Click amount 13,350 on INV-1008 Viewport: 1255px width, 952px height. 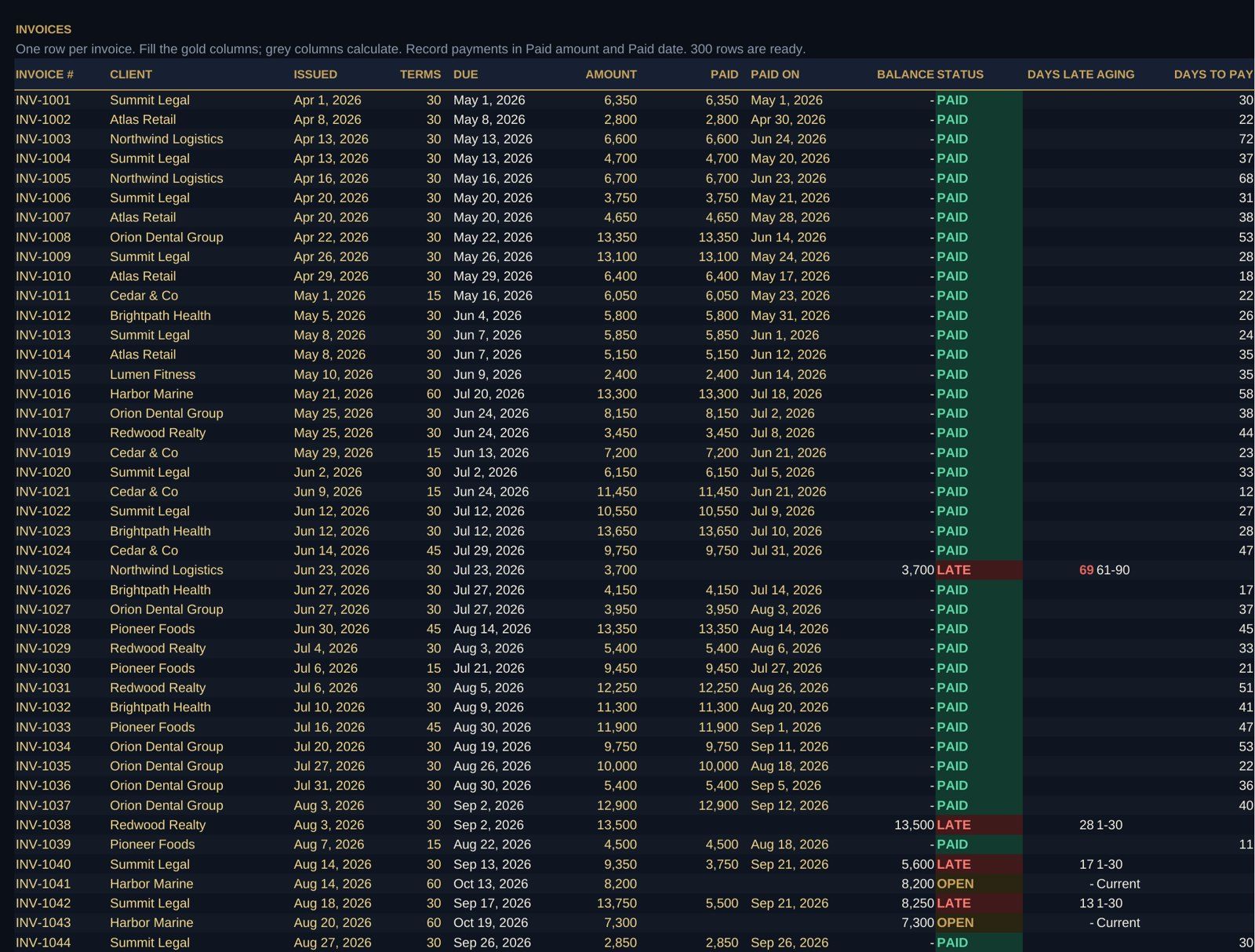pos(617,237)
